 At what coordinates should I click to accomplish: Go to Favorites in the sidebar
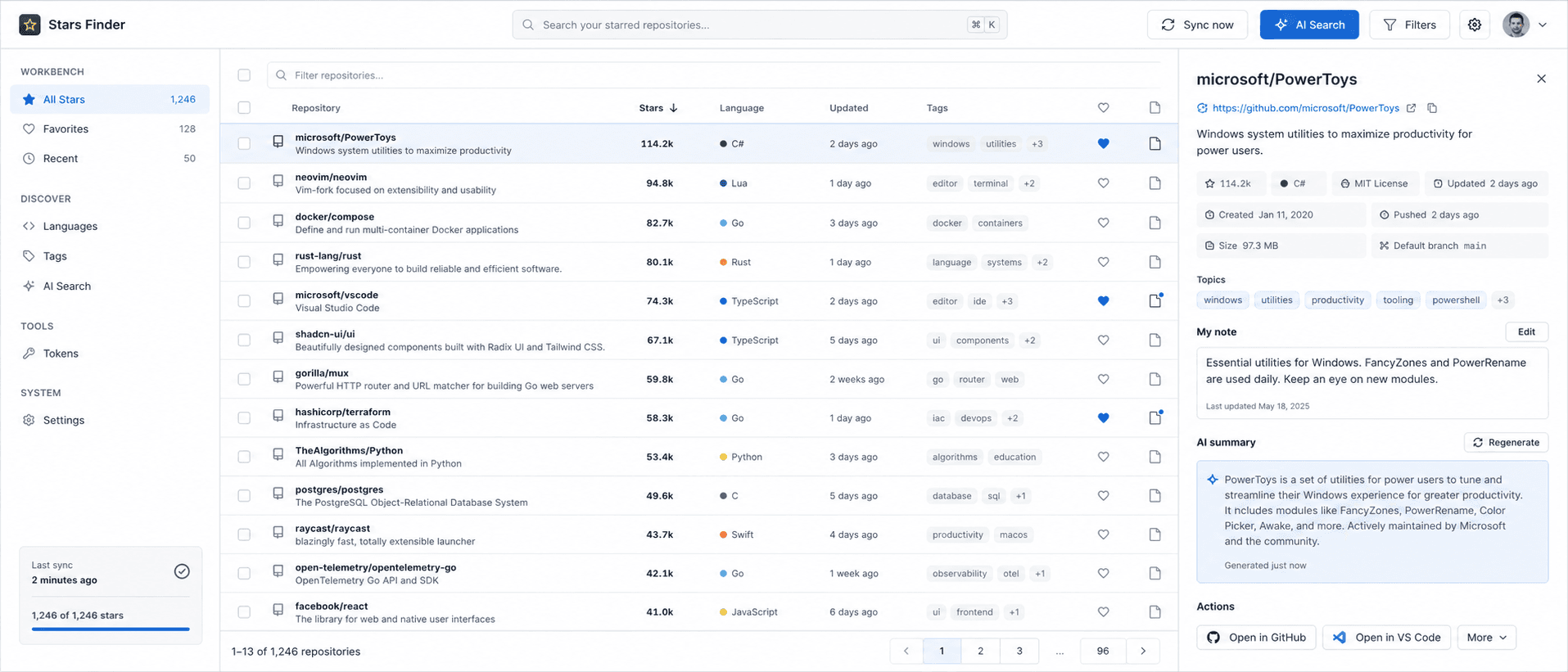click(x=110, y=129)
